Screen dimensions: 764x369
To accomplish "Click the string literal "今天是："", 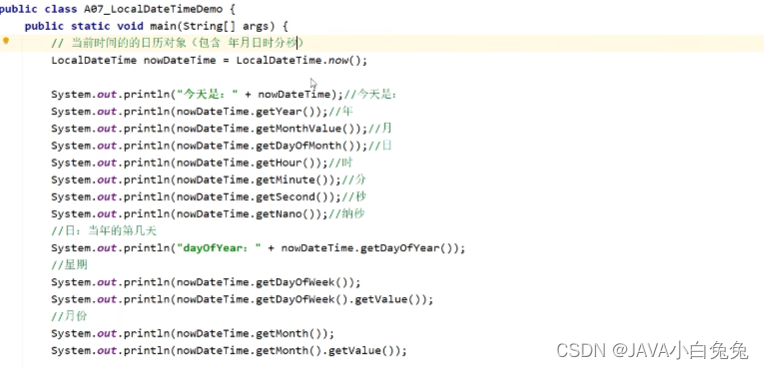I will click(x=207, y=95).
